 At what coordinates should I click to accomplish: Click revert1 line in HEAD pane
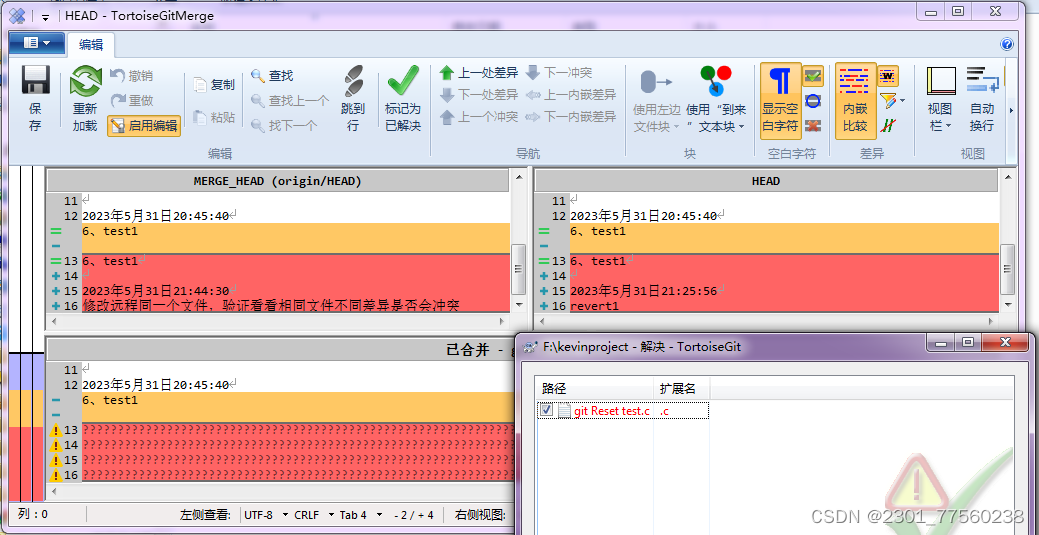point(594,306)
